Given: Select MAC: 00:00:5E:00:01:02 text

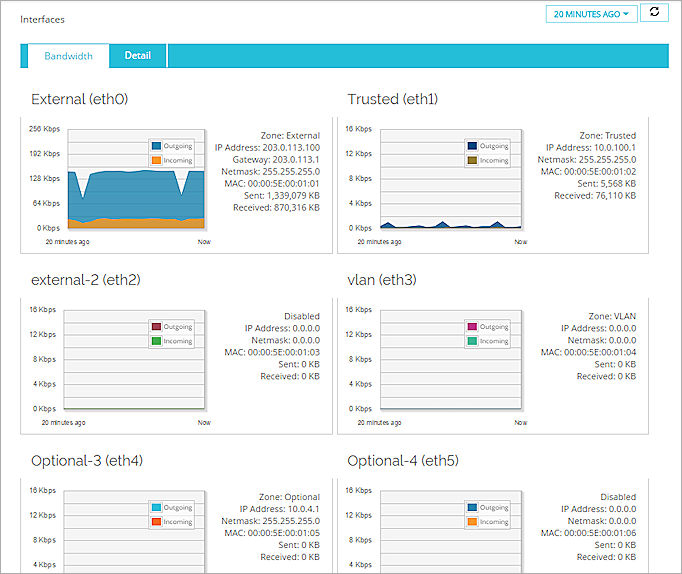Looking at the screenshot, I should [588, 172].
